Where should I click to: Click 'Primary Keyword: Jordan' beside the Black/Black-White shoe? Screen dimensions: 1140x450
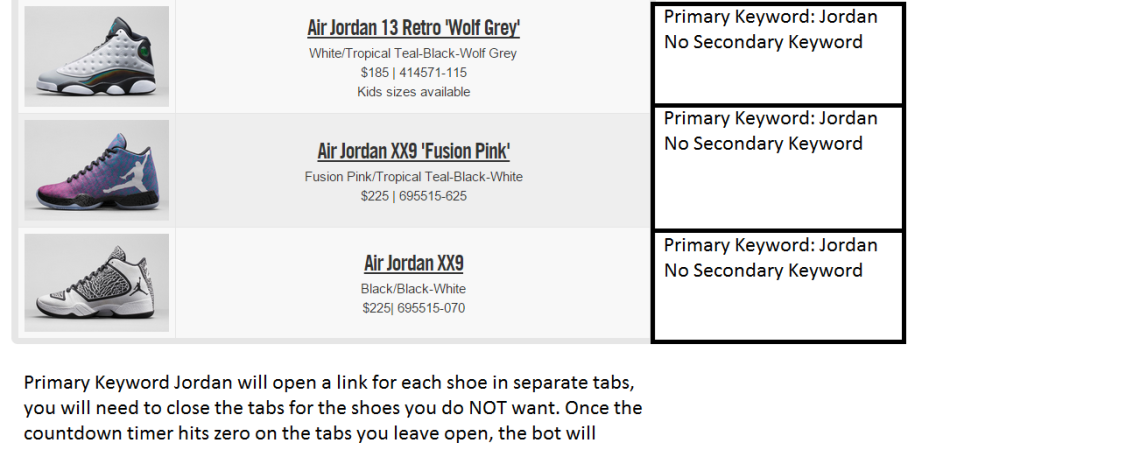(770, 245)
